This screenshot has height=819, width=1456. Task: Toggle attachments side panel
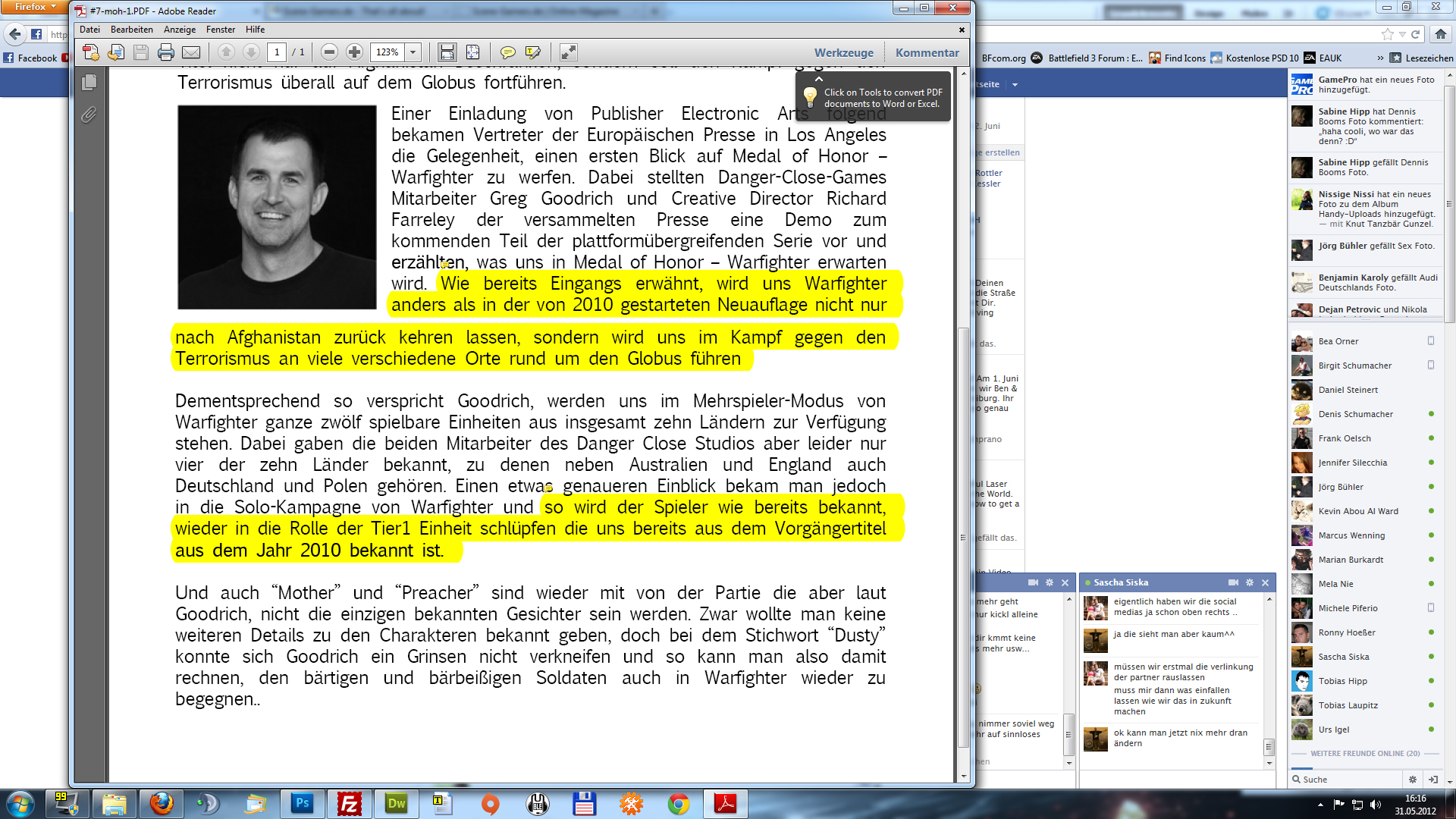[x=89, y=115]
